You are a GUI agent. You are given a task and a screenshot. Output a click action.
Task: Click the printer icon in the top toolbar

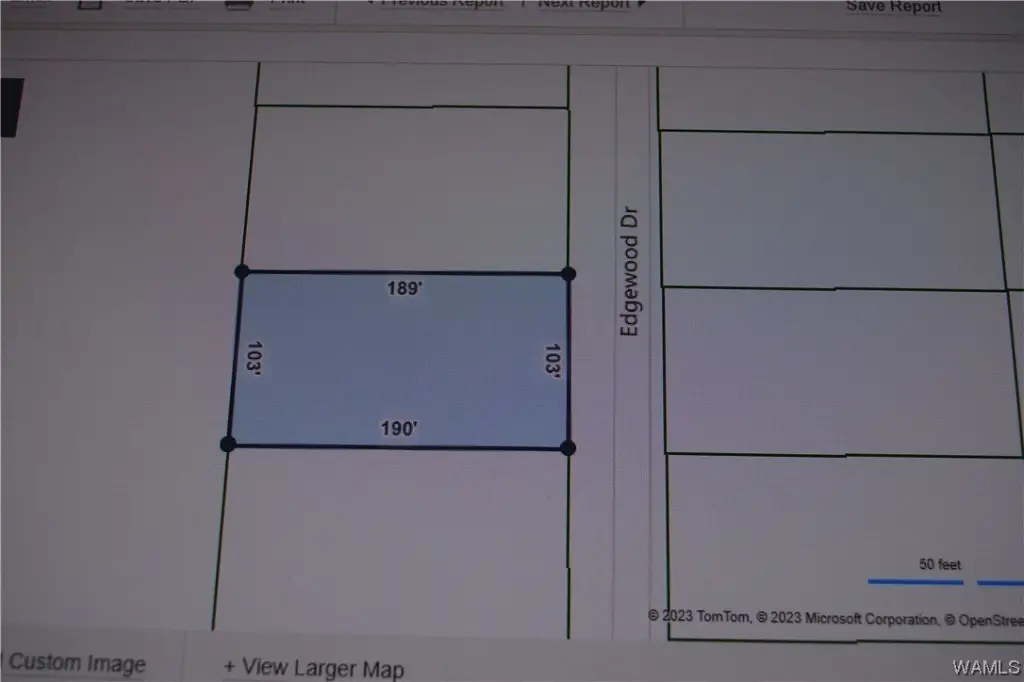(237, 4)
